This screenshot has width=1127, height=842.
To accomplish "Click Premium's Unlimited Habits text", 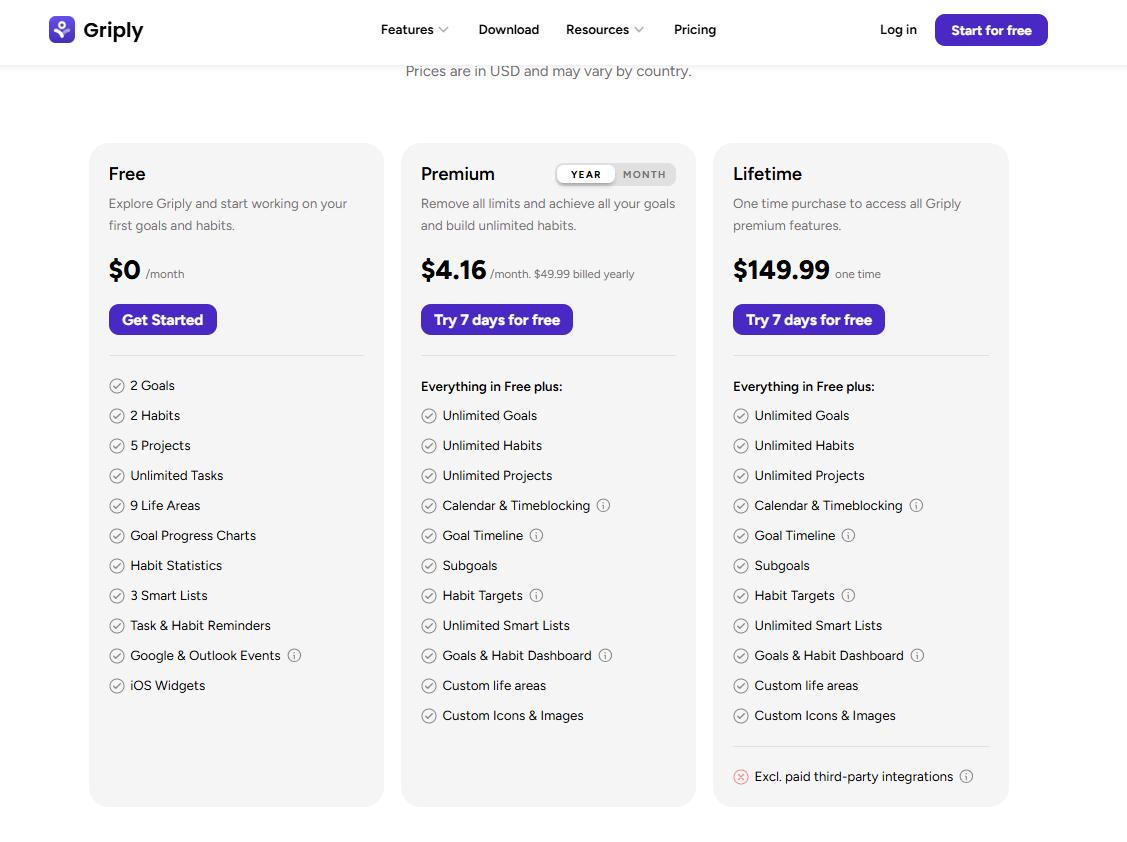I will 492,446.
